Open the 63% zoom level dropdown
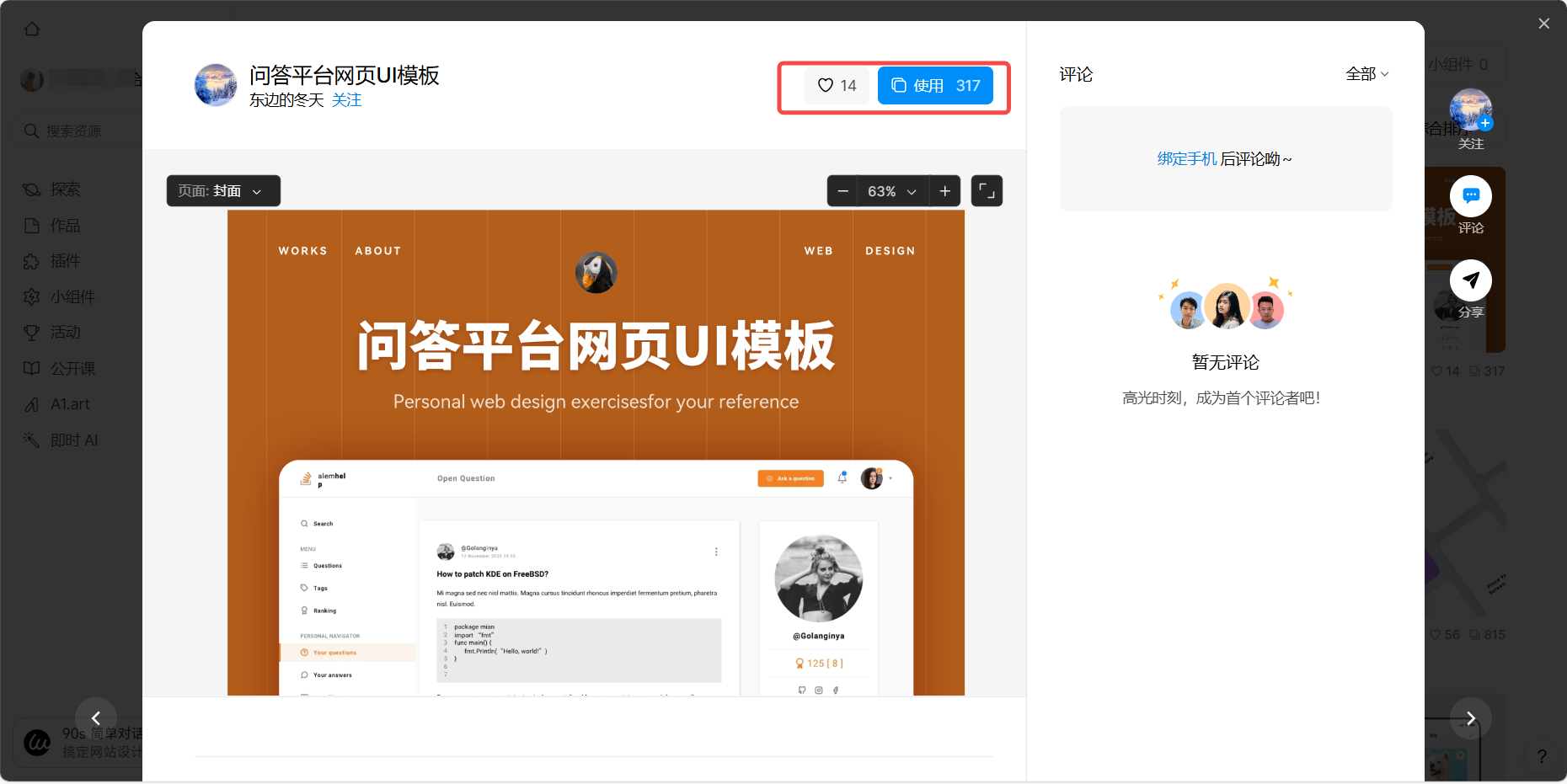The height and width of the screenshot is (784, 1567). point(893,191)
